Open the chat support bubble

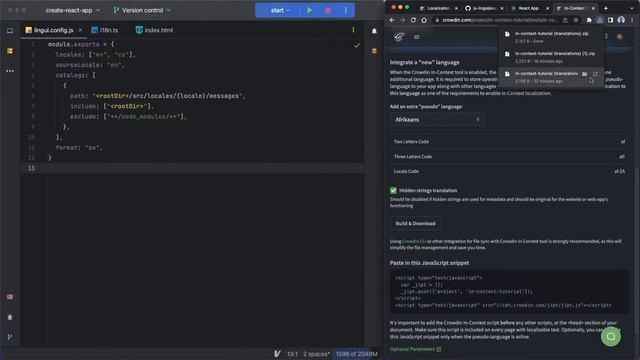tap(611, 336)
